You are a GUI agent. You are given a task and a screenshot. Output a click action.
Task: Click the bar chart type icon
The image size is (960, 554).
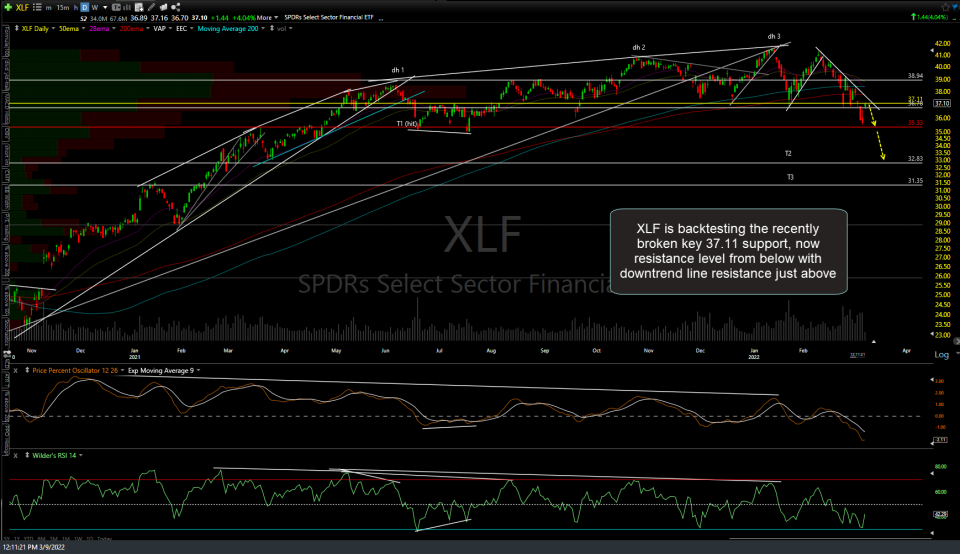tap(127, 7)
